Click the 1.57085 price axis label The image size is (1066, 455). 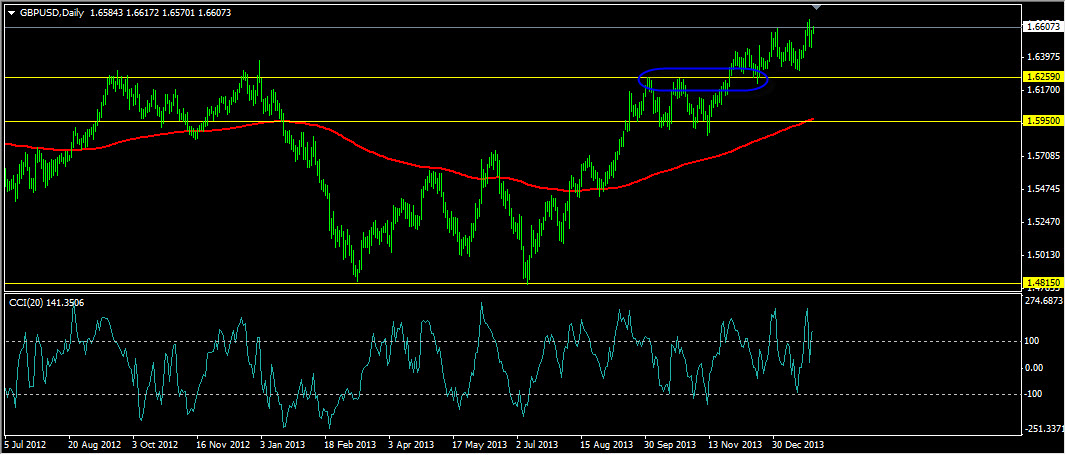tap(1043, 156)
